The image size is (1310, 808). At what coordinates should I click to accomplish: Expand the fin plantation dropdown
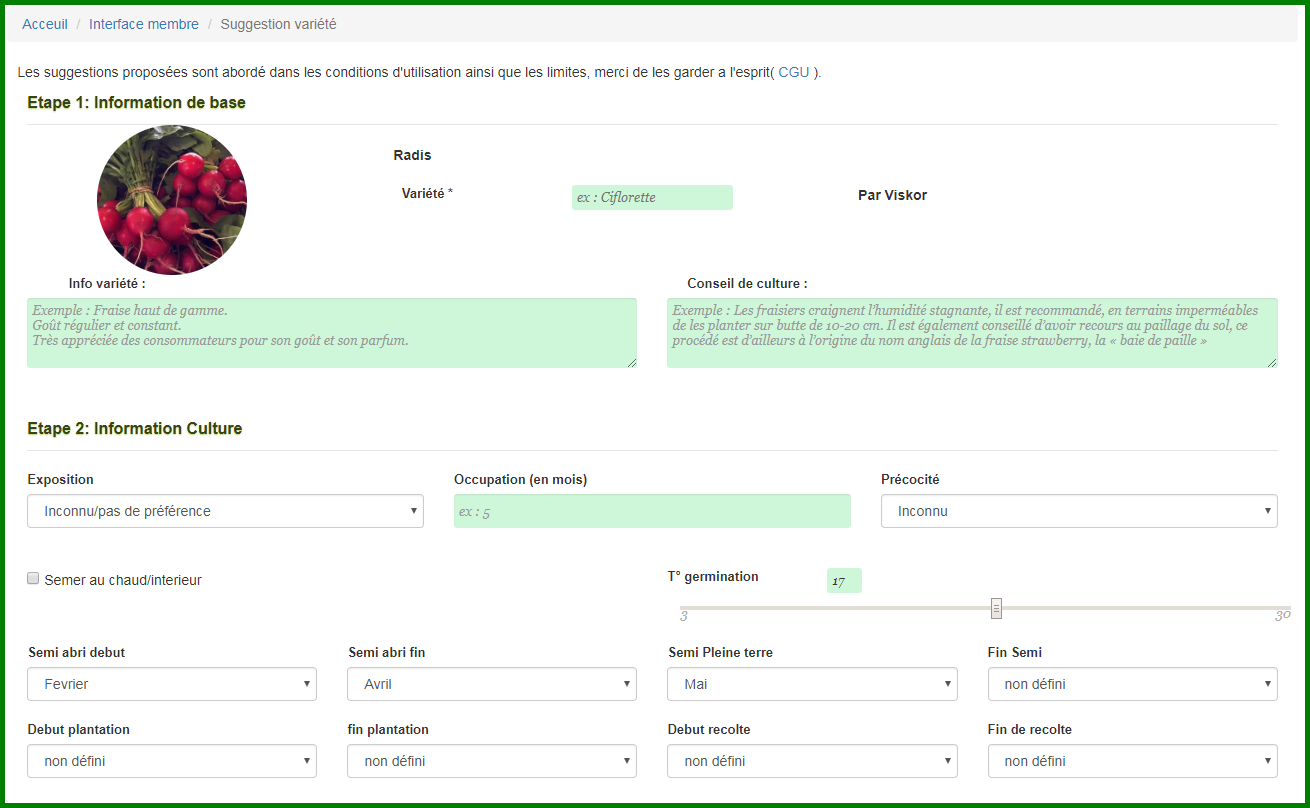click(491, 761)
